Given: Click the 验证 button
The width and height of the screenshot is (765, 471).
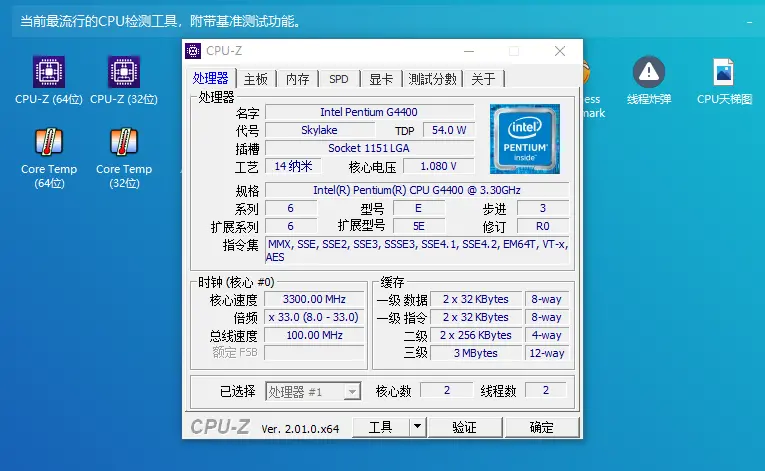Looking at the screenshot, I should (464, 427).
